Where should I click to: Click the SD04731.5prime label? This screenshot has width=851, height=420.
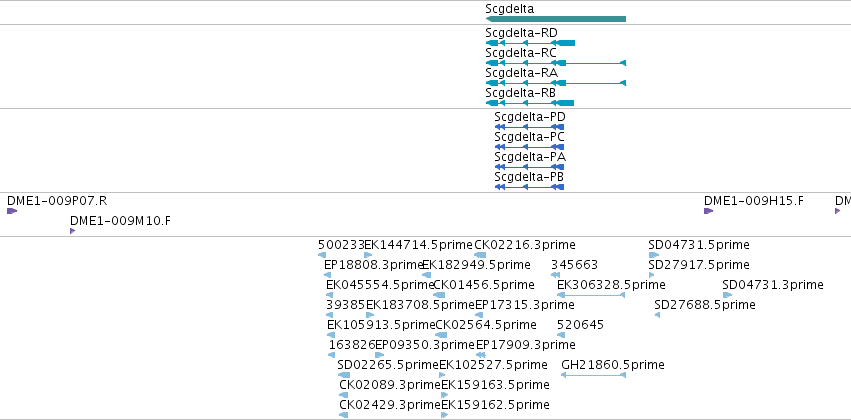pyautogui.click(x=699, y=245)
